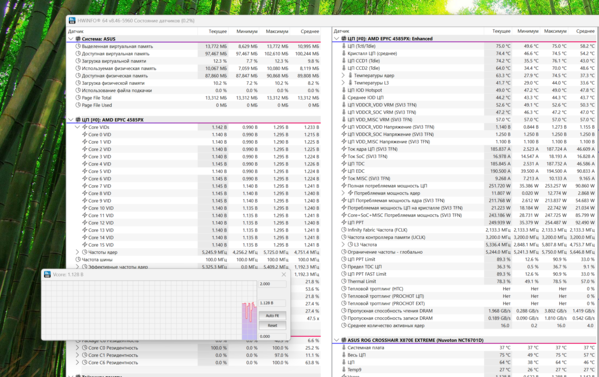
Task: Collapse the Core VIDs group
Action: [78, 127]
